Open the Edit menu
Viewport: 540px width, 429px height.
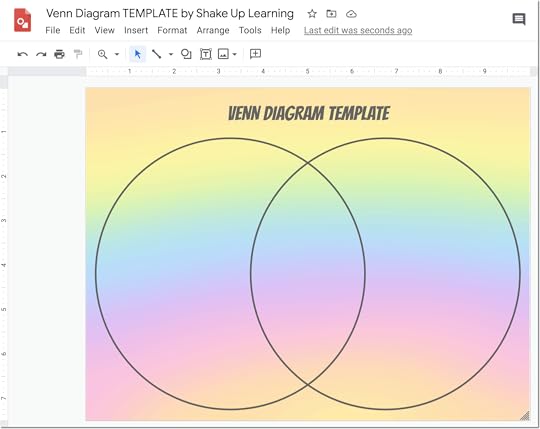tap(77, 30)
